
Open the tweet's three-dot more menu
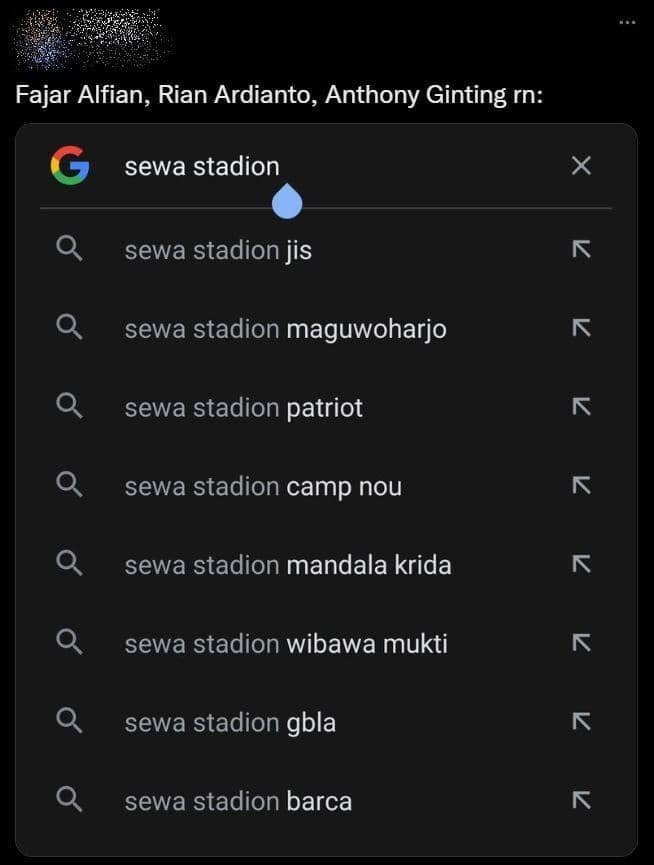(627, 22)
